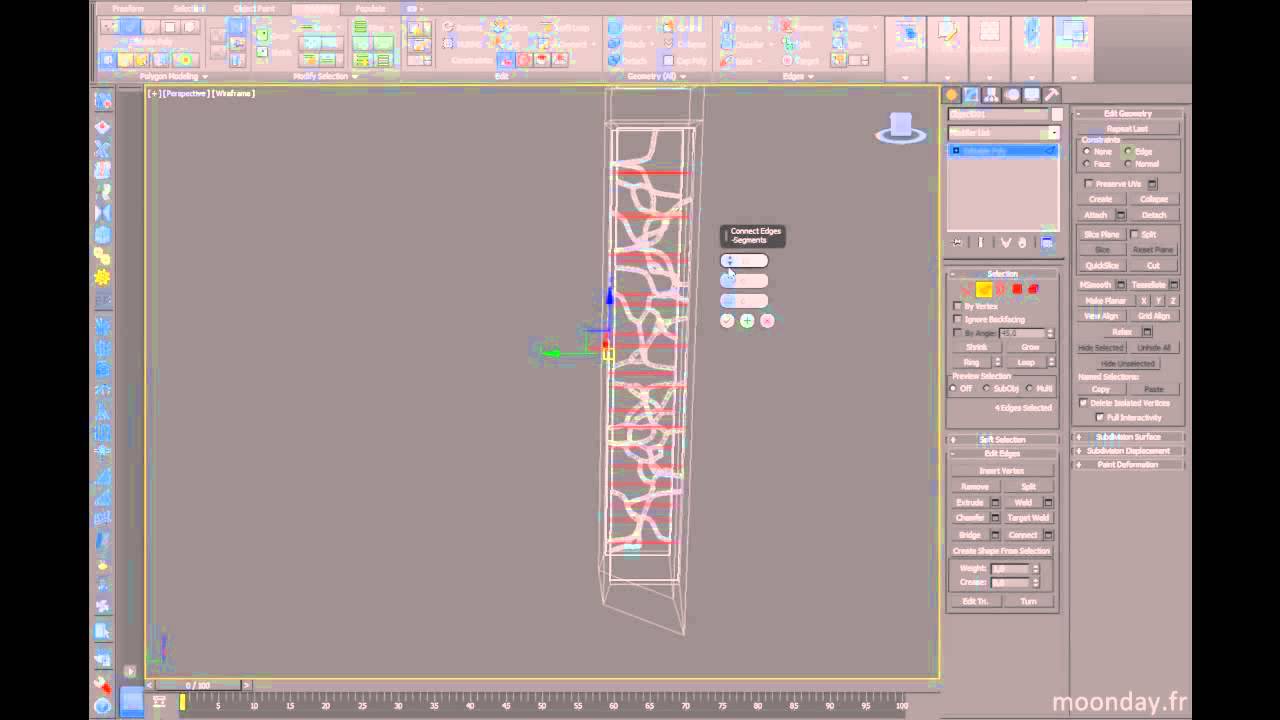Switch to the Hierarchy command panel

(991, 95)
